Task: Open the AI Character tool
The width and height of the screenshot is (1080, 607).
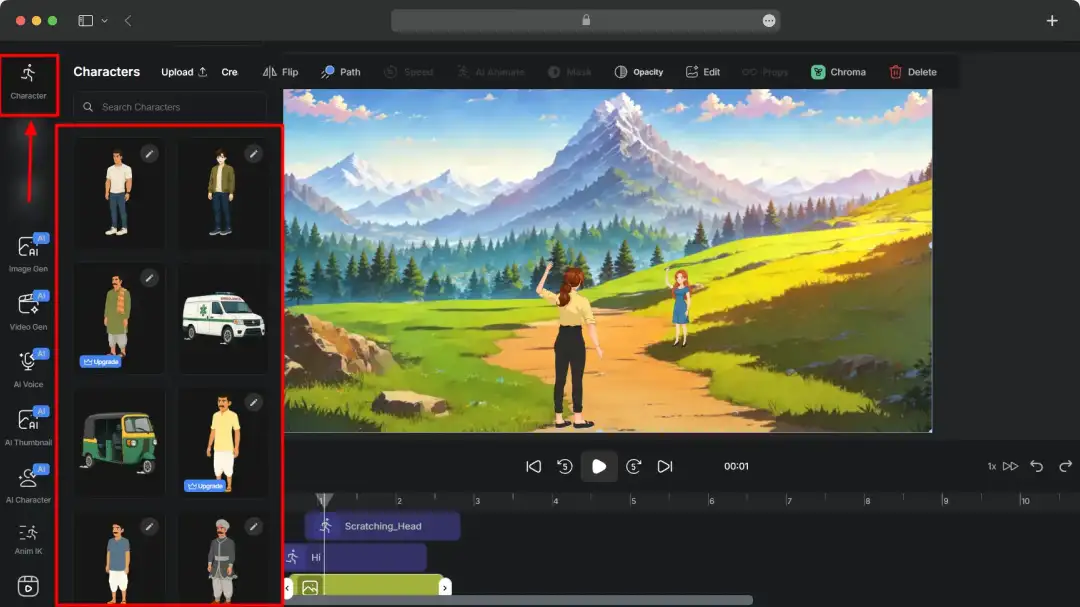Action: pyautogui.click(x=29, y=482)
